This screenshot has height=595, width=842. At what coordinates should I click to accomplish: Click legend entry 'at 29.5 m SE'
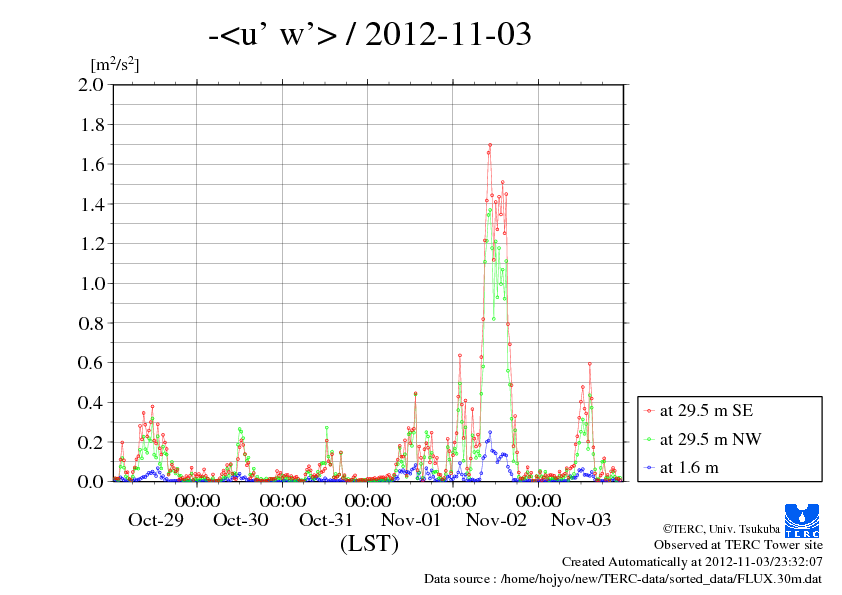tap(706, 411)
